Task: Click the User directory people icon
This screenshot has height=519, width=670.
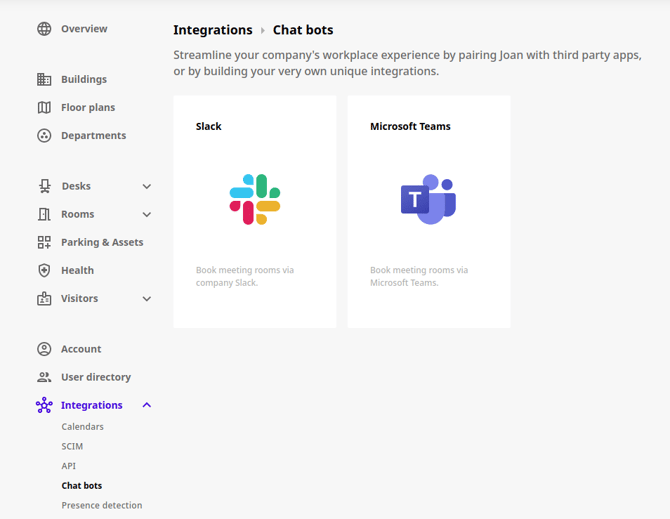Action: [44, 377]
